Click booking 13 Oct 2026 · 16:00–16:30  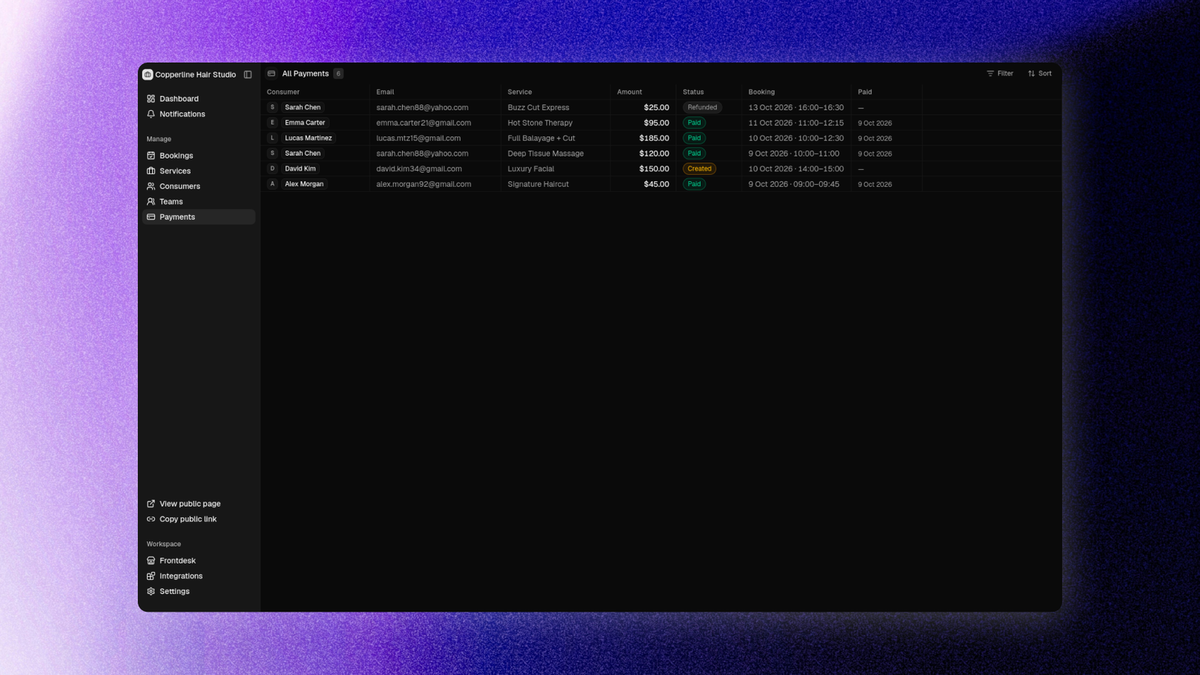(x=796, y=107)
